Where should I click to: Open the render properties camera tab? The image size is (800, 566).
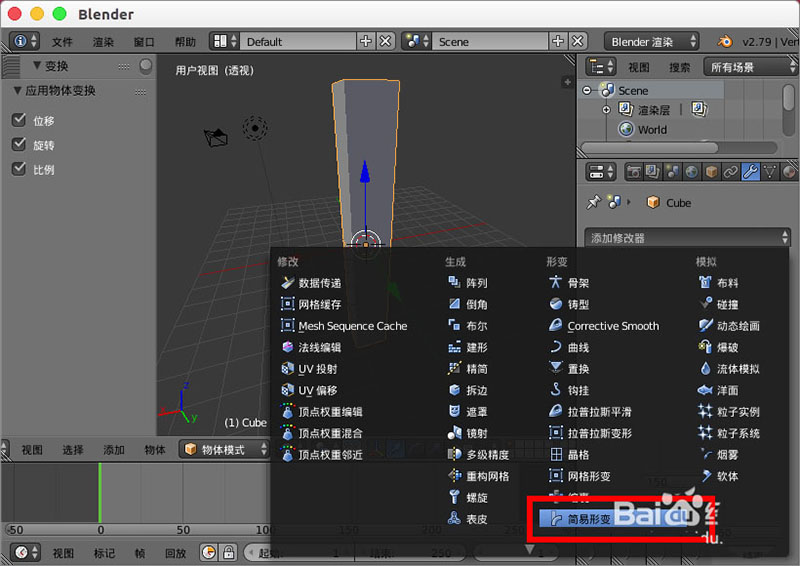pyautogui.click(x=634, y=172)
